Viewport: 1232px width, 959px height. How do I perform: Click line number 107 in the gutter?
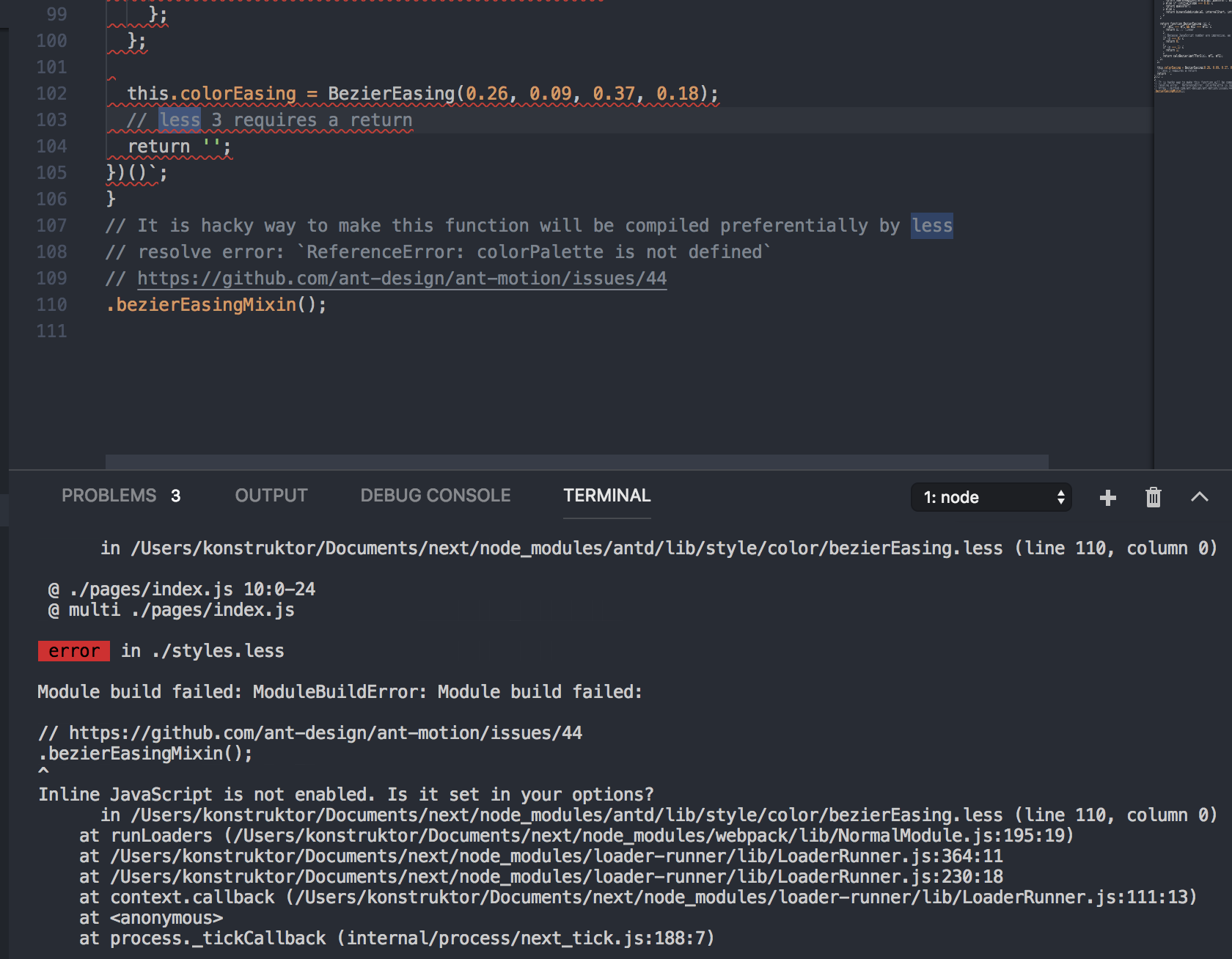pos(51,226)
